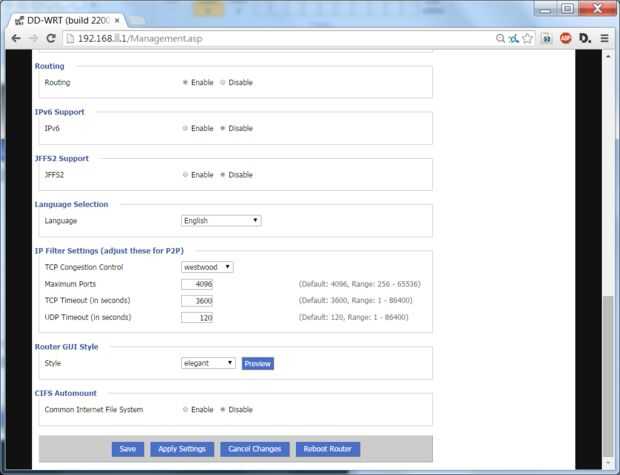Click the translate icon in address bar
620x475 pixels.
click(514, 38)
